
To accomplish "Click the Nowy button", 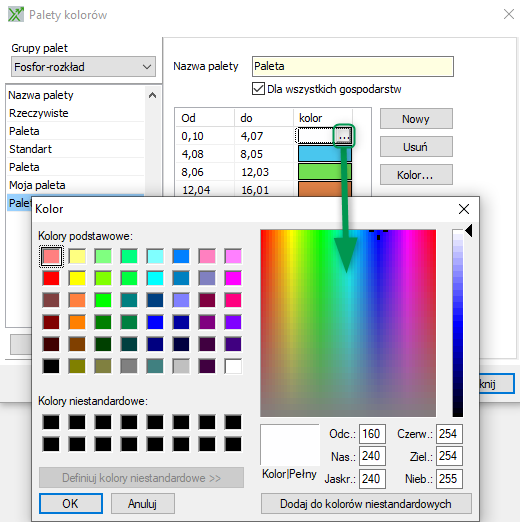I will tap(416, 119).
